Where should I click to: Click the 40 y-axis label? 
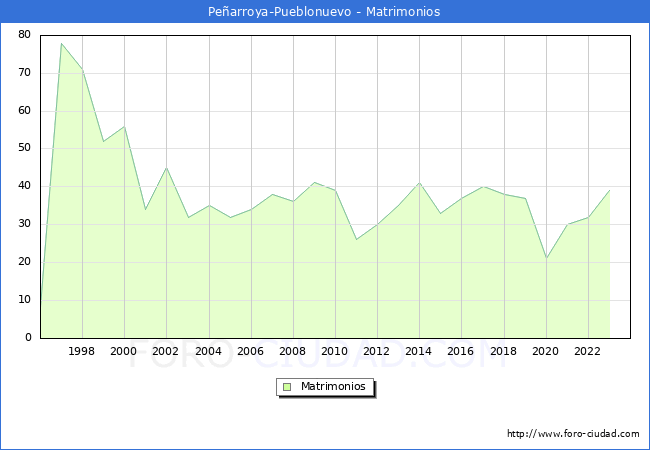coord(24,186)
